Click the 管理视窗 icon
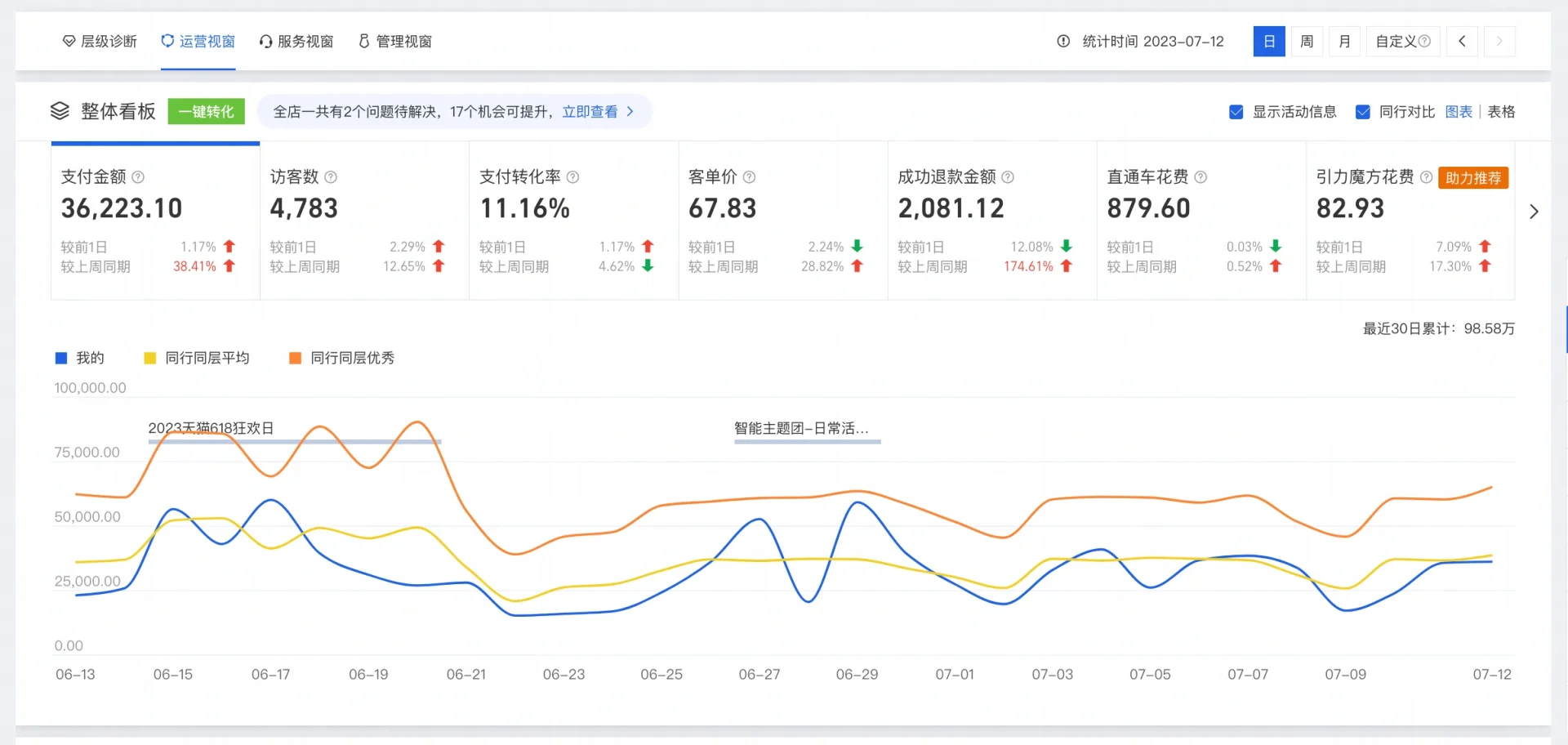Viewport: 1568px width, 745px height. tap(364, 41)
